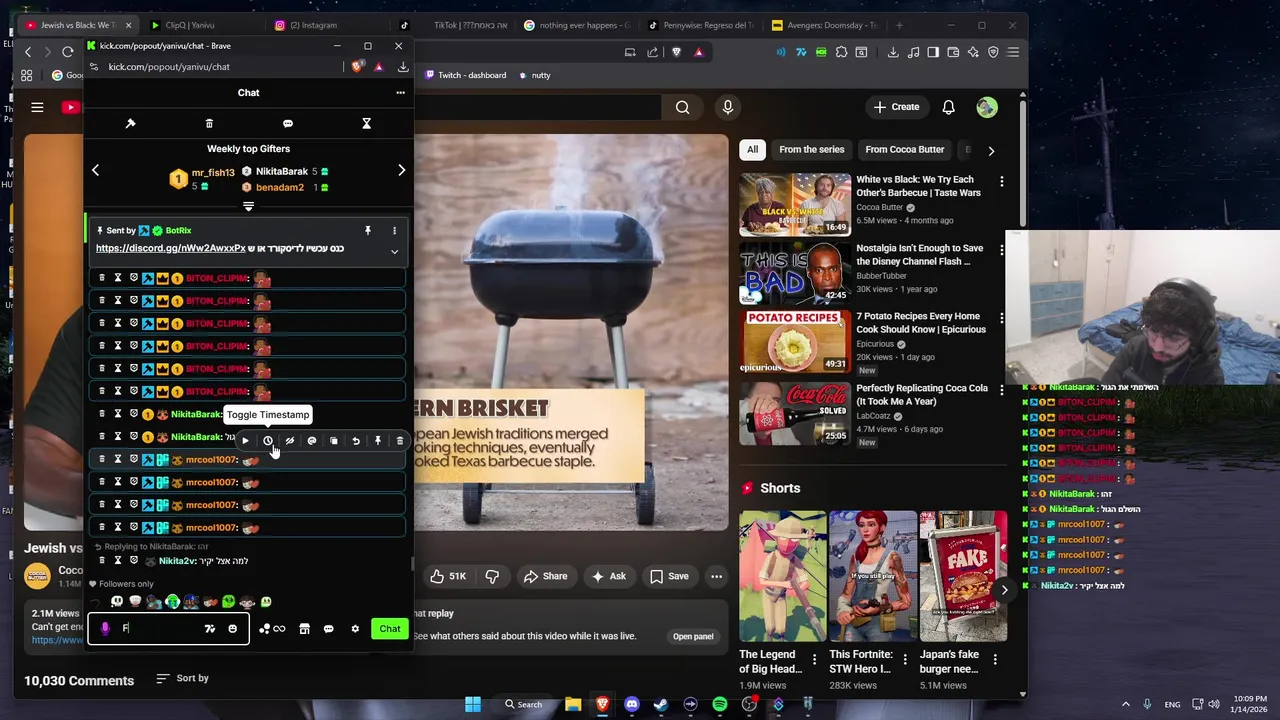
Task: Expand the pinned BotRix message chevron
Action: coord(394,252)
